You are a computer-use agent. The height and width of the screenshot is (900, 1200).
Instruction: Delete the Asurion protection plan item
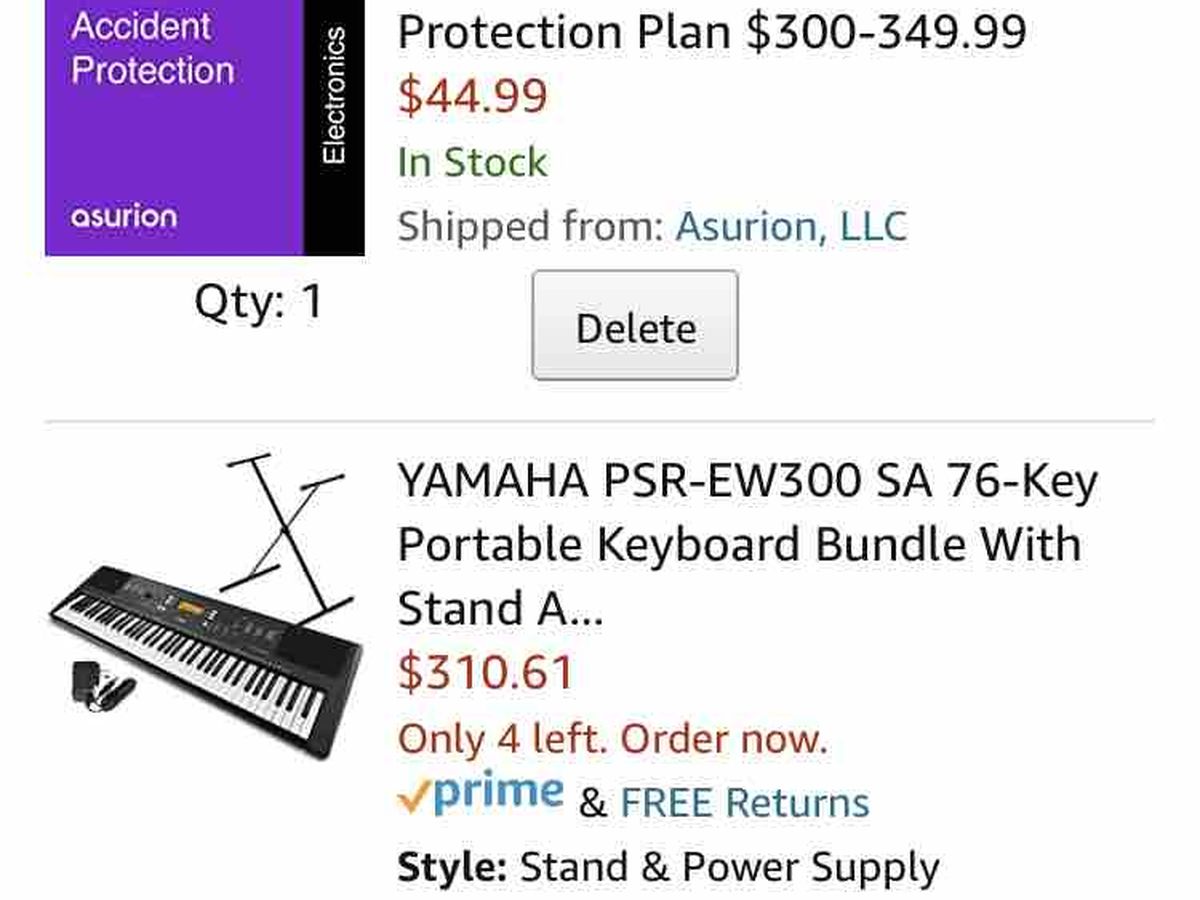click(x=635, y=326)
